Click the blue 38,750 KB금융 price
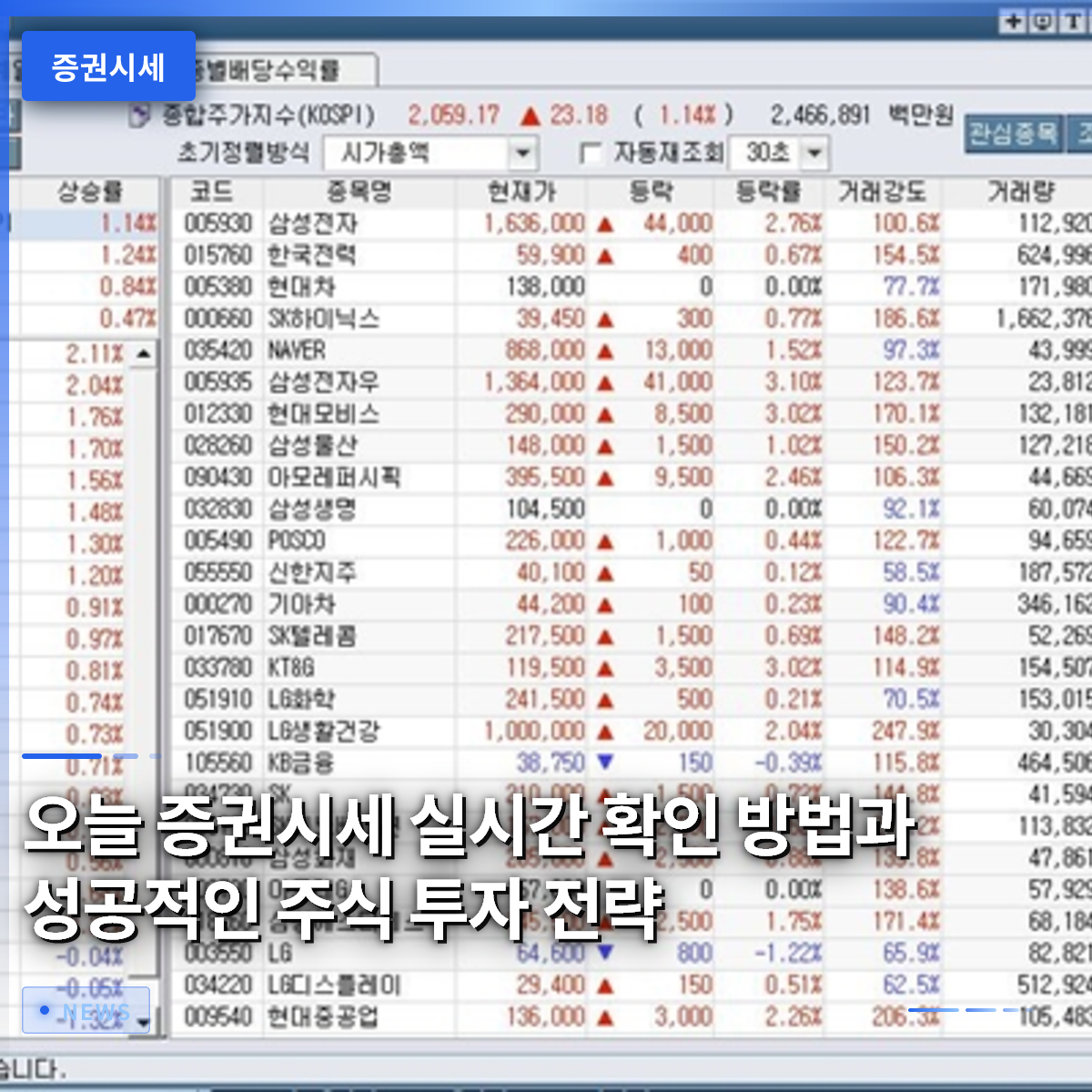The image size is (1092, 1092). 551,763
